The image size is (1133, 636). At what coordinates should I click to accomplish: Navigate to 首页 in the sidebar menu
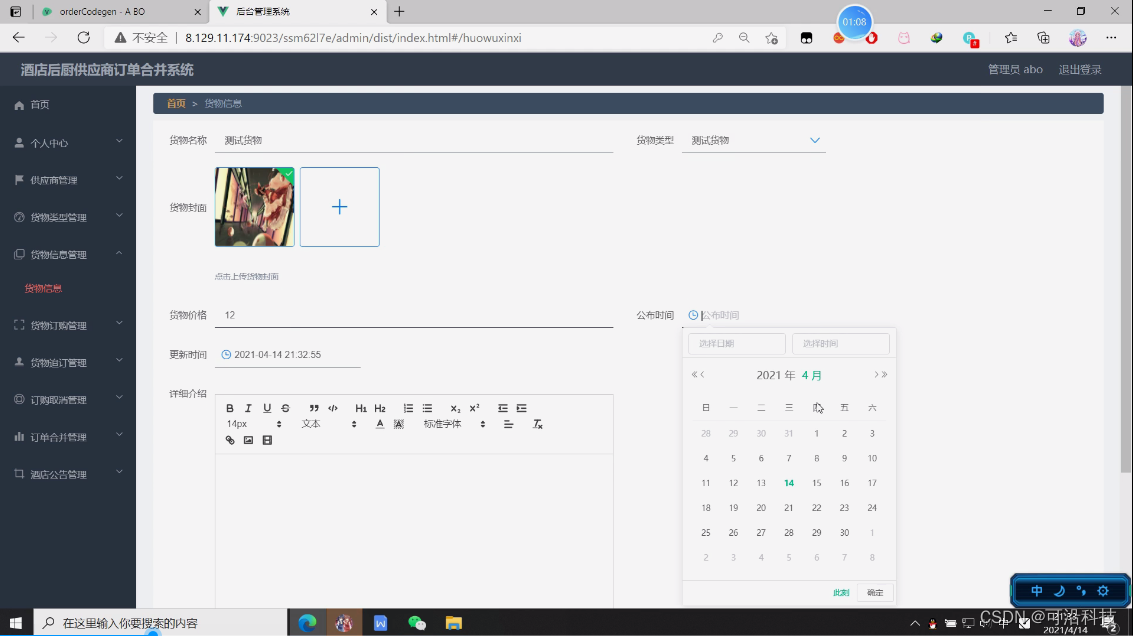[42, 104]
